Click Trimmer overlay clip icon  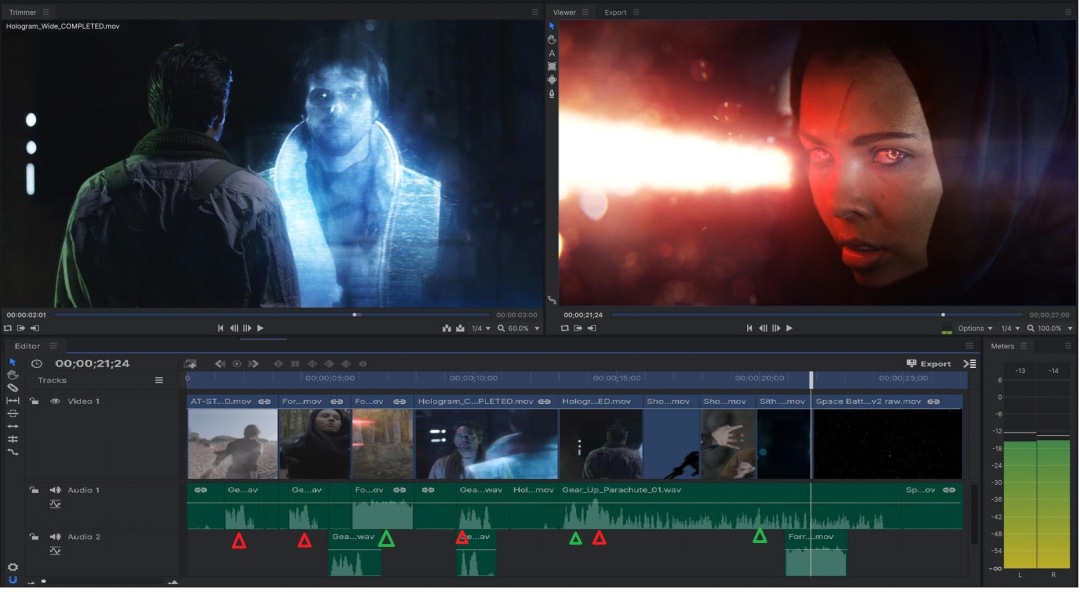tap(460, 328)
